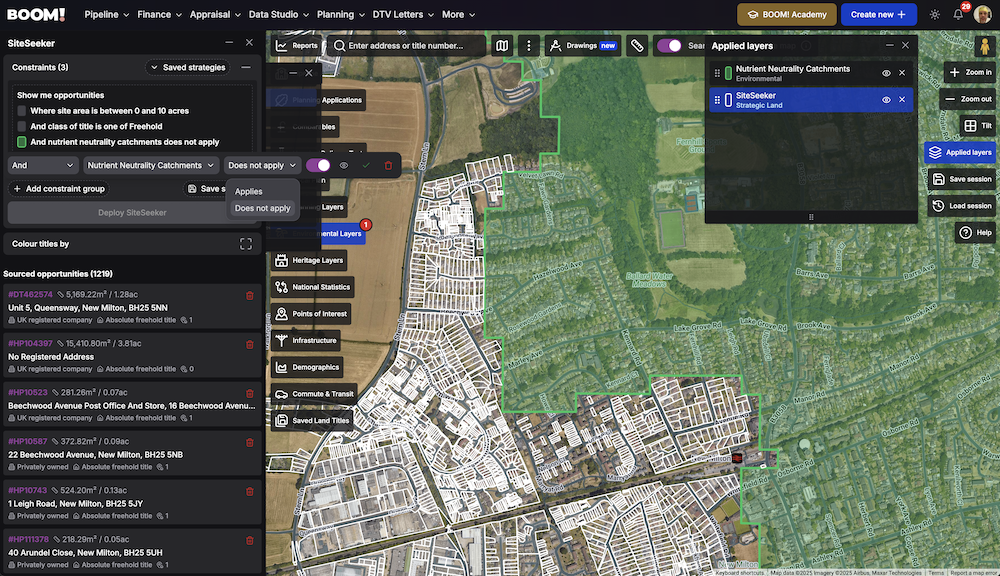Image resolution: width=1000 pixels, height=576 pixels.
Task: Select the measure ruler tool
Action: pos(636,46)
